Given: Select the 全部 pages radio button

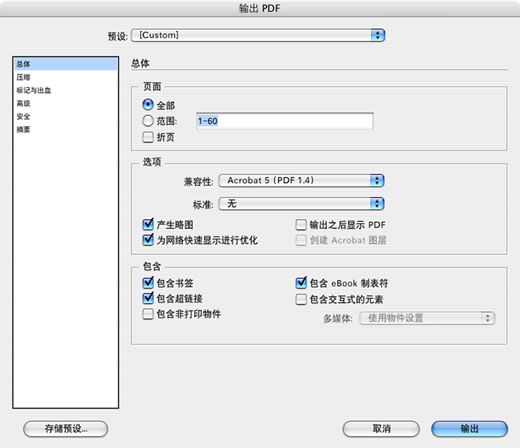Looking at the screenshot, I should point(148,105).
